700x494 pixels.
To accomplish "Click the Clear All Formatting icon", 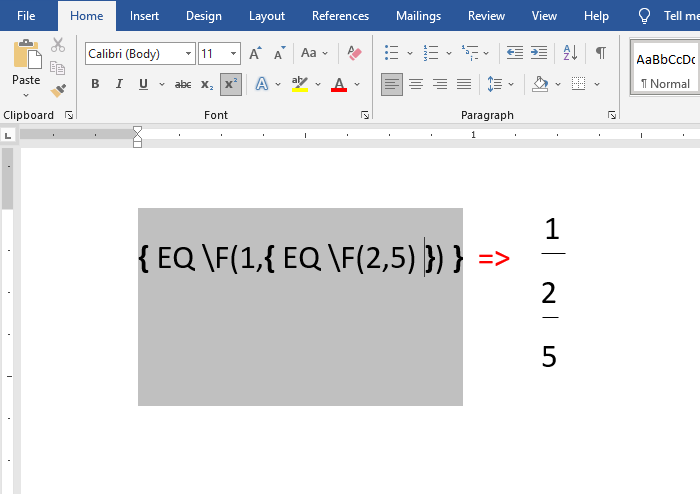I will (354, 53).
